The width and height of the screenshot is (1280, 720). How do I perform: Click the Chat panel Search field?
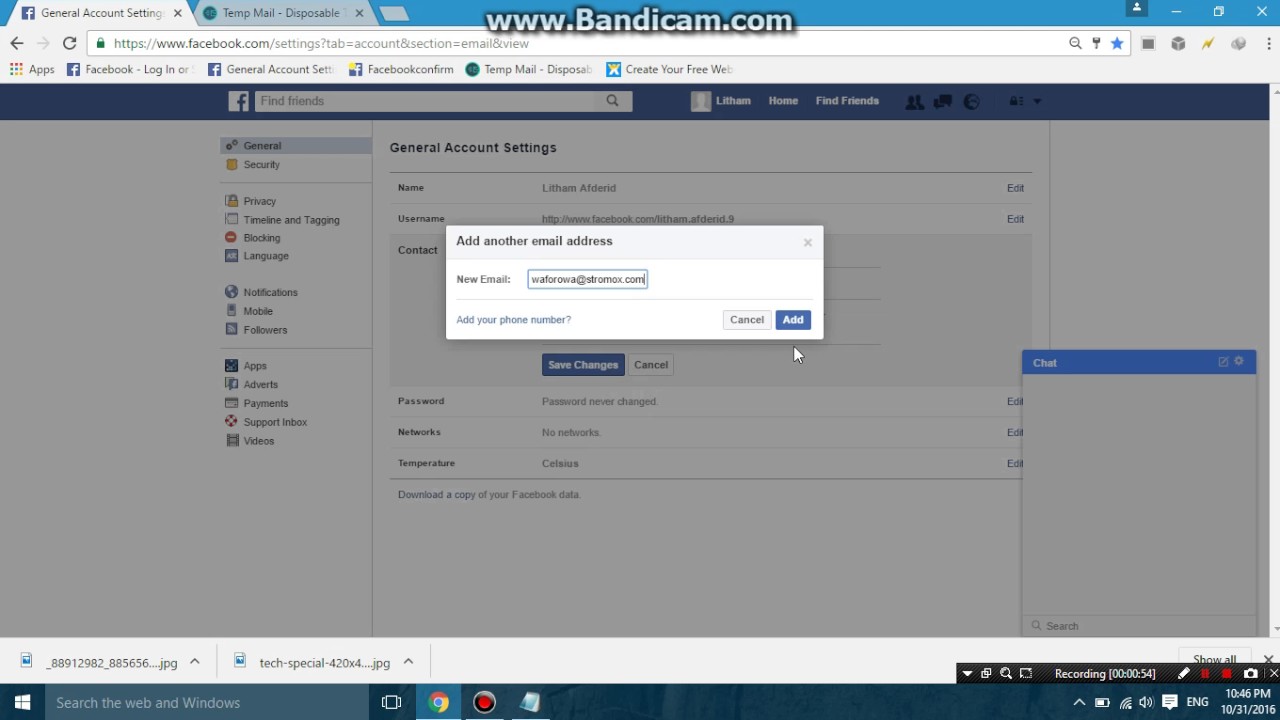[1139, 626]
